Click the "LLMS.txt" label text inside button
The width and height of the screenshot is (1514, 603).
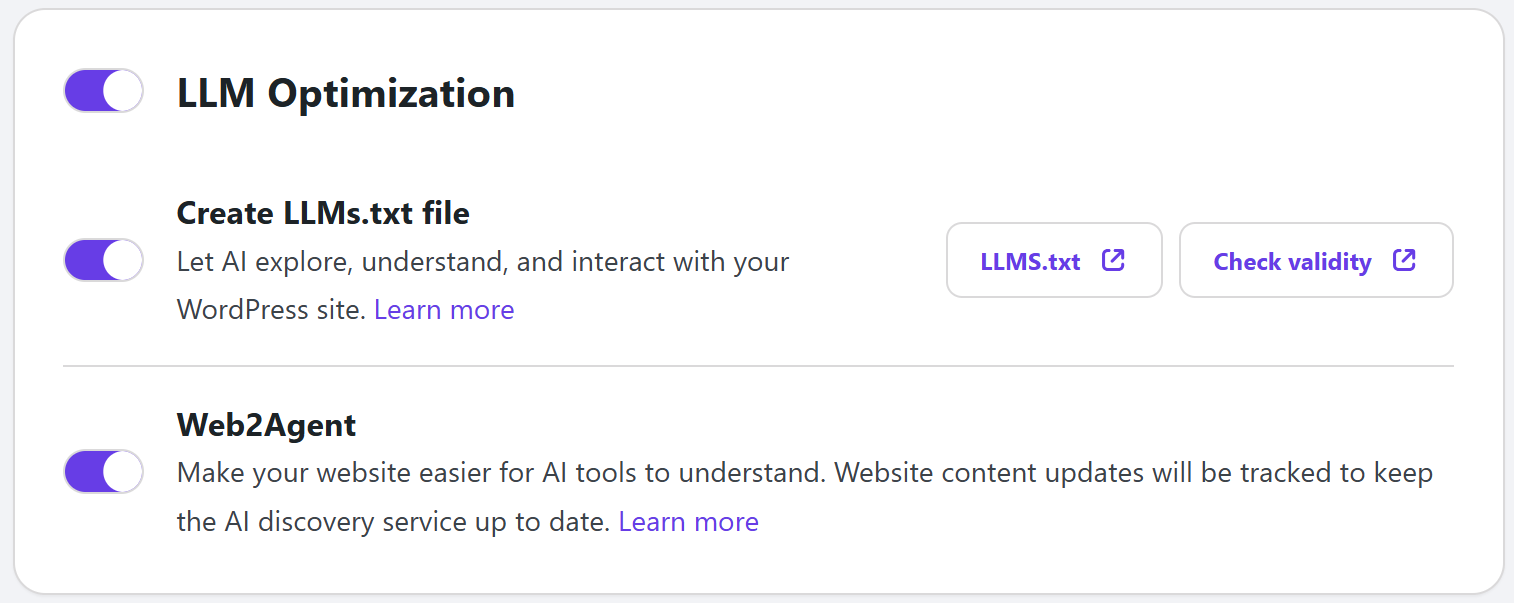click(1030, 262)
